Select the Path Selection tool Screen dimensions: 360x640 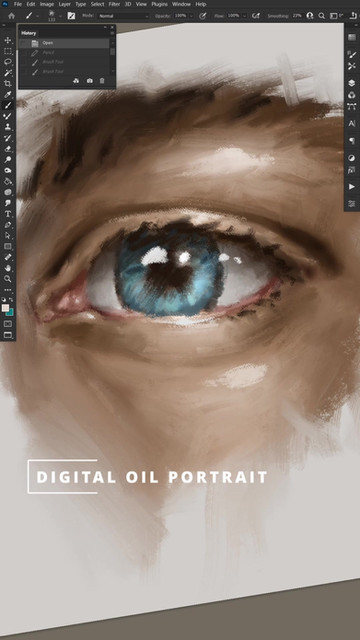pyautogui.click(x=7, y=236)
